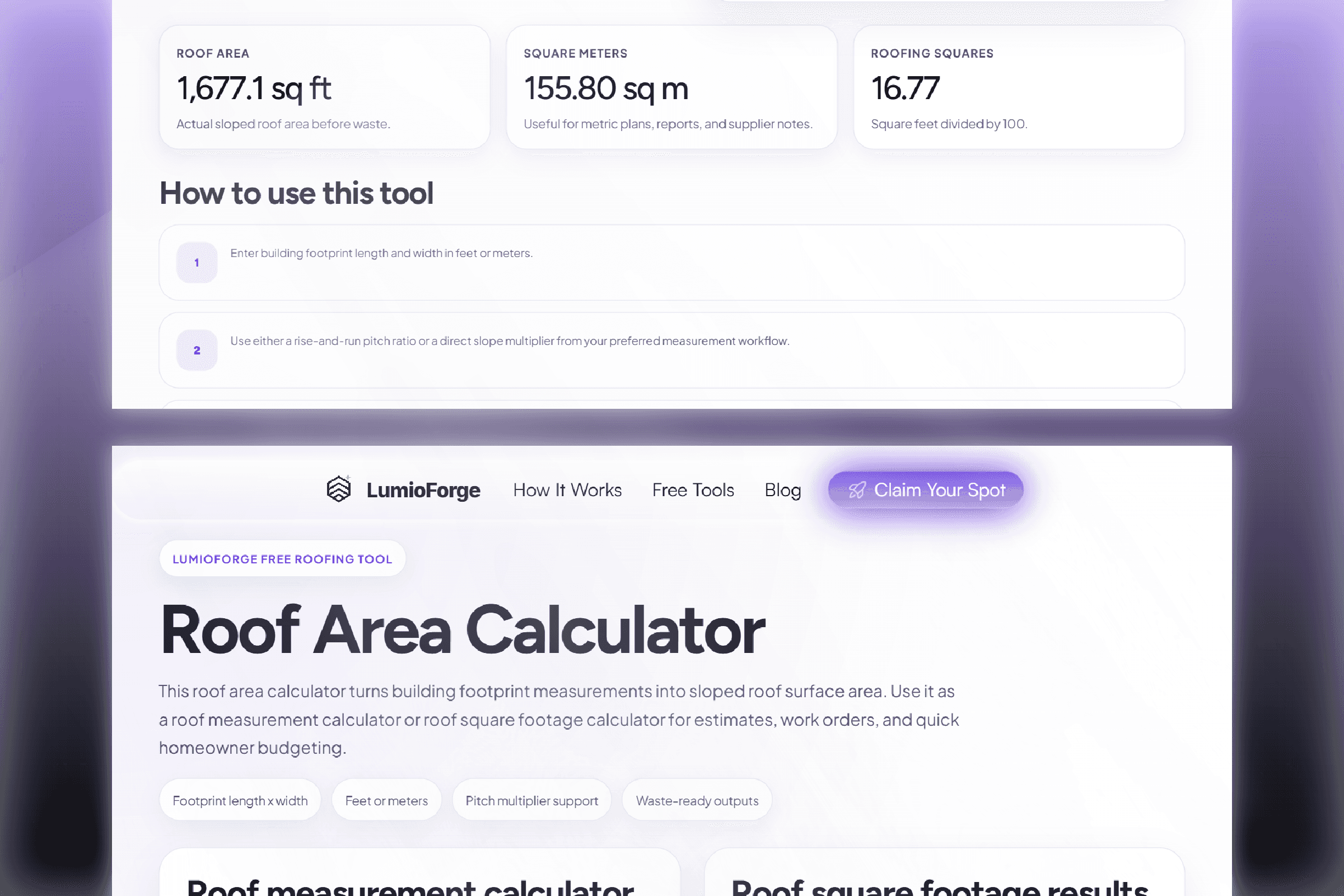This screenshot has height=896, width=1344.
Task: Go to the Blog page
Action: click(782, 491)
